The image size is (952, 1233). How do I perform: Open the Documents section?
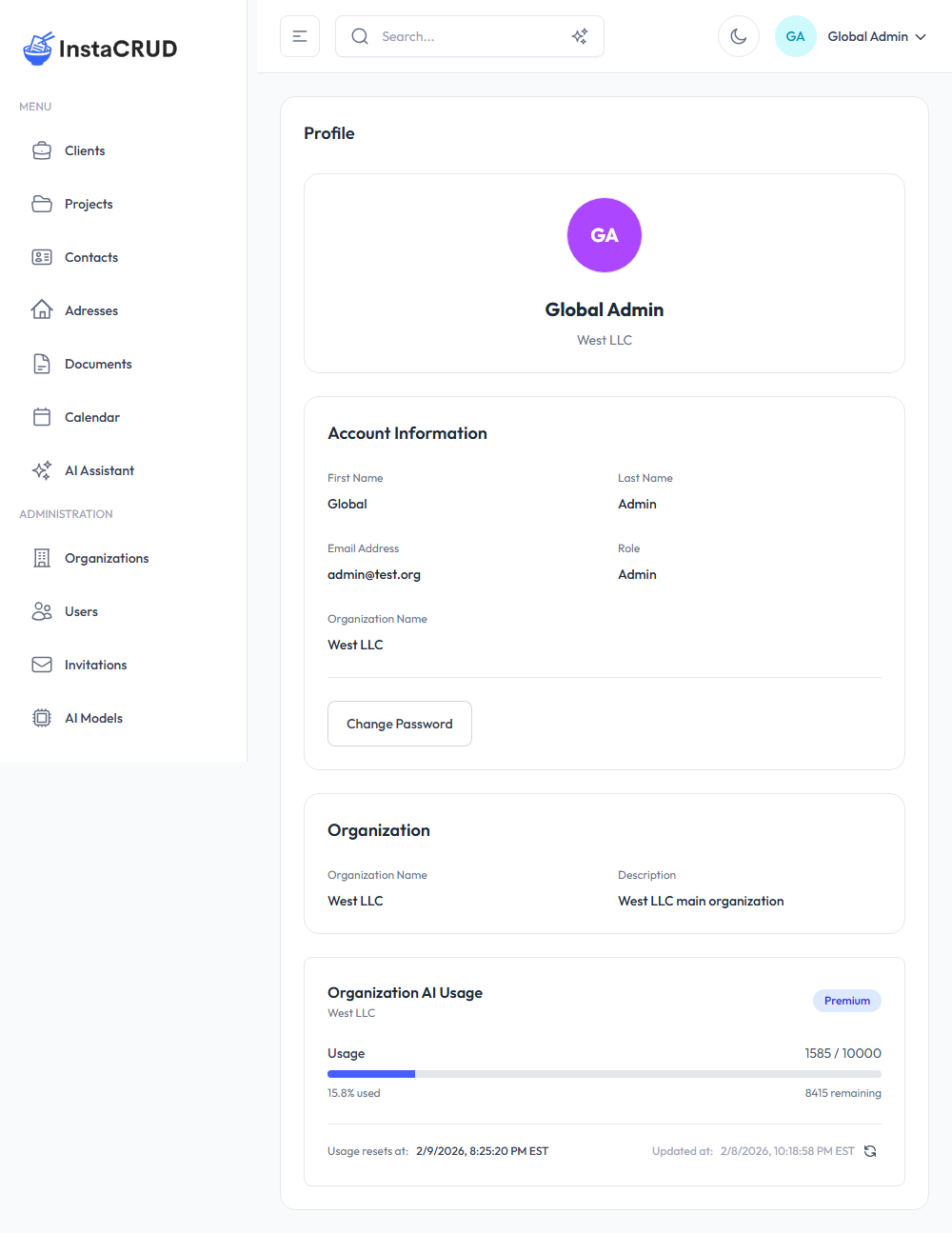tap(97, 364)
